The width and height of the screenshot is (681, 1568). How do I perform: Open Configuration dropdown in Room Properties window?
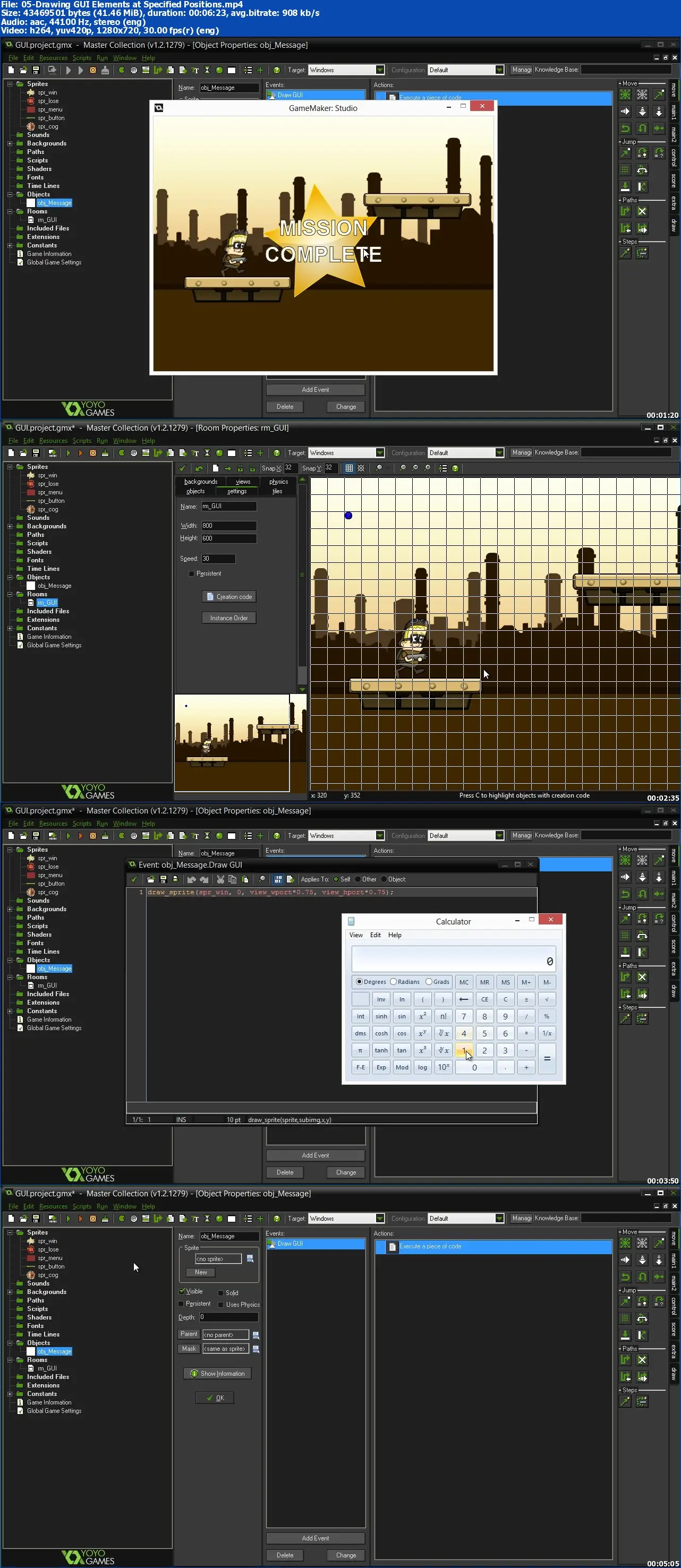tap(499, 453)
